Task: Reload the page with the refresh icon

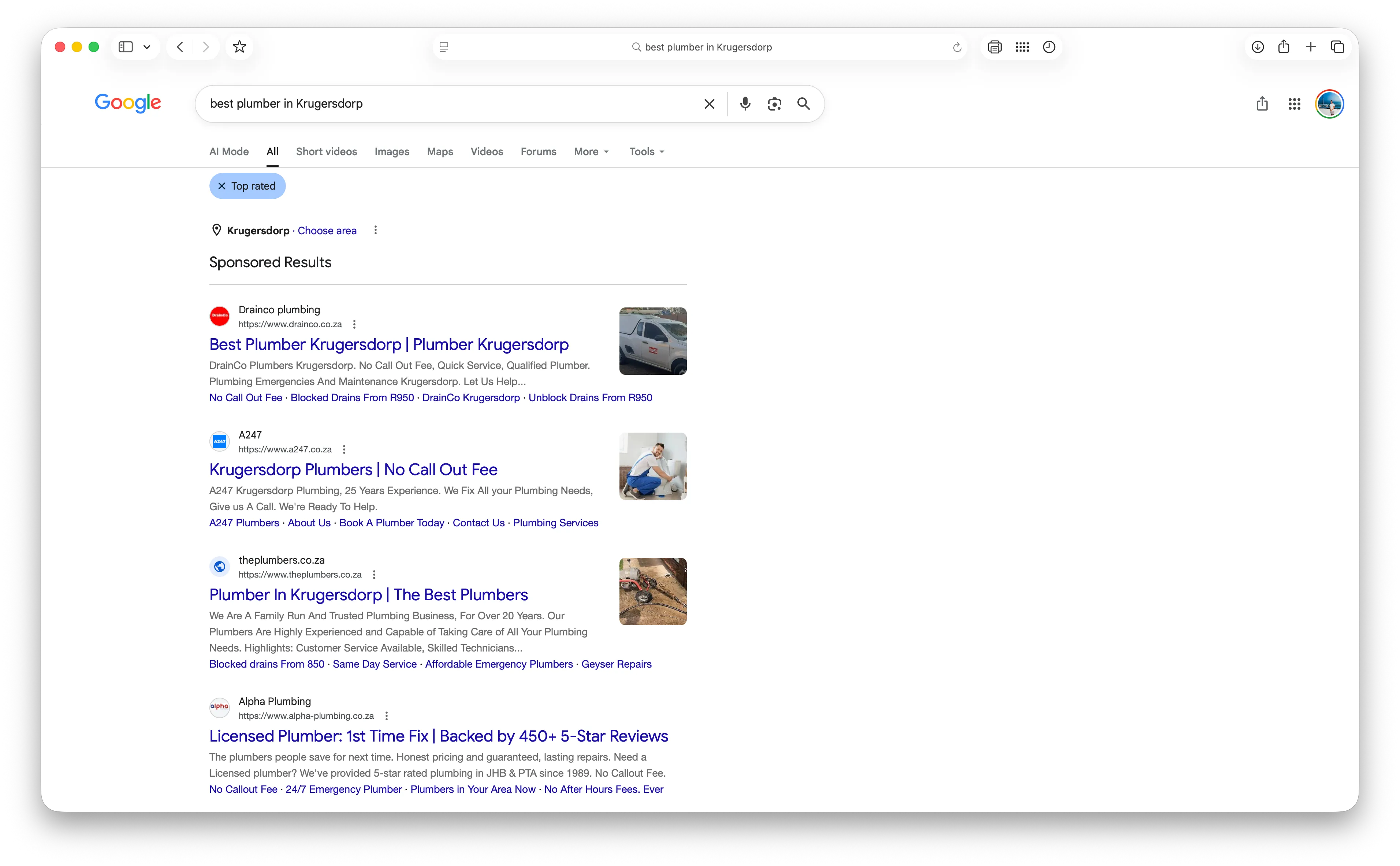Action: click(x=957, y=47)
